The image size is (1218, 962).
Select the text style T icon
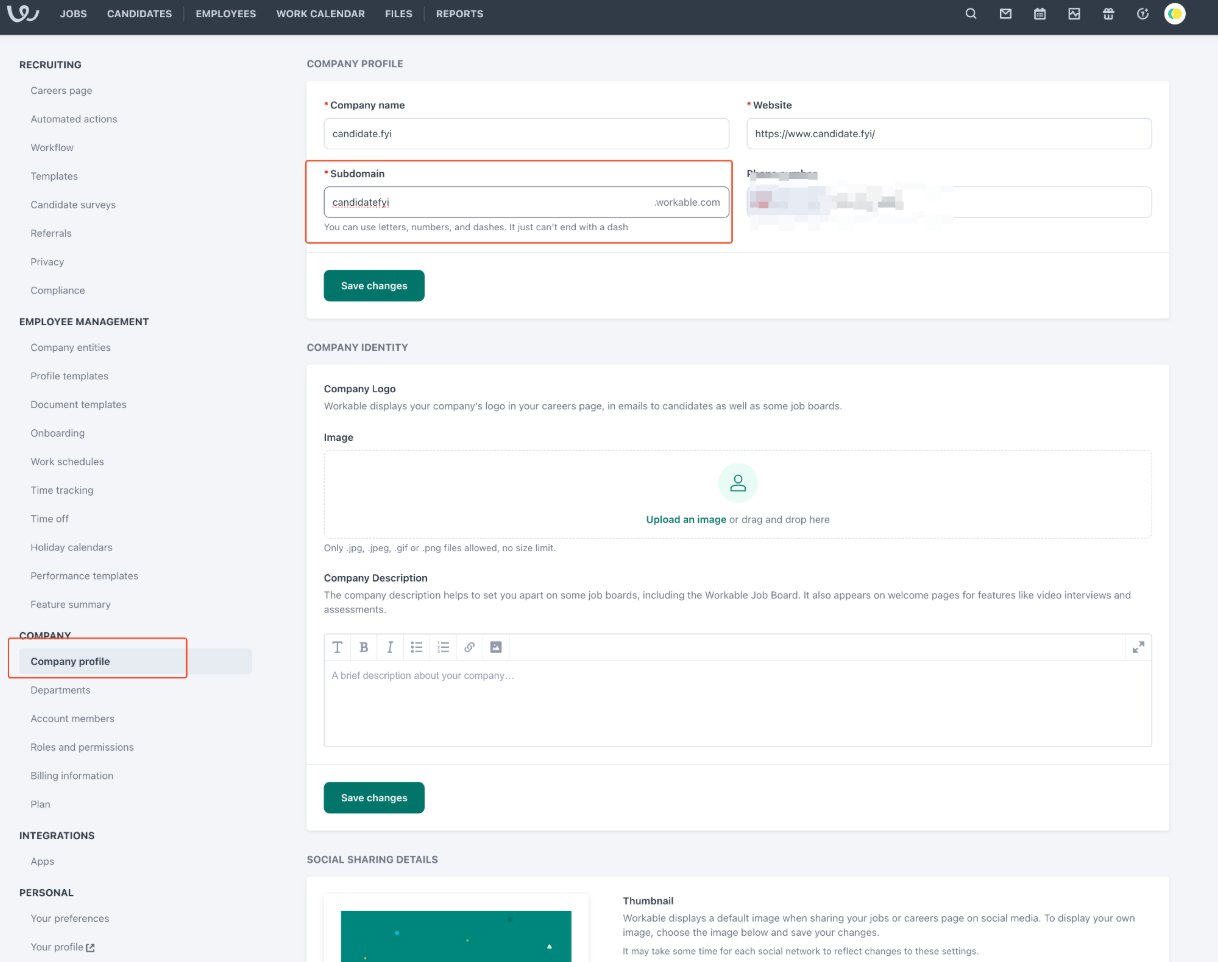pyautogui.click(x=337, y=647)
